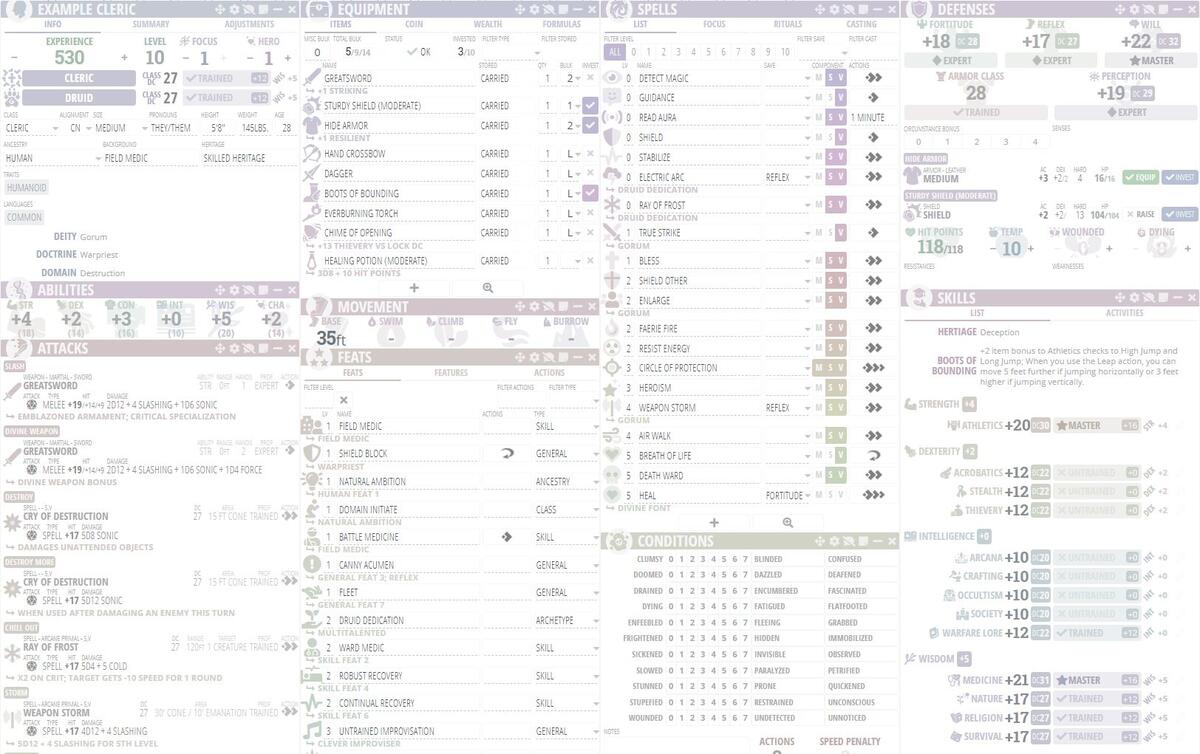1200x754 pixels.
Task: Click the Healing Potion flask icon
Action: [311, 260]
